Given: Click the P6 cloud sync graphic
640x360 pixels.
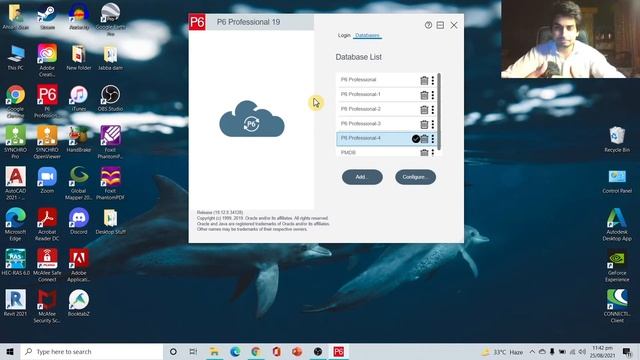Looking at the screenshot, I should click(252, 119).
